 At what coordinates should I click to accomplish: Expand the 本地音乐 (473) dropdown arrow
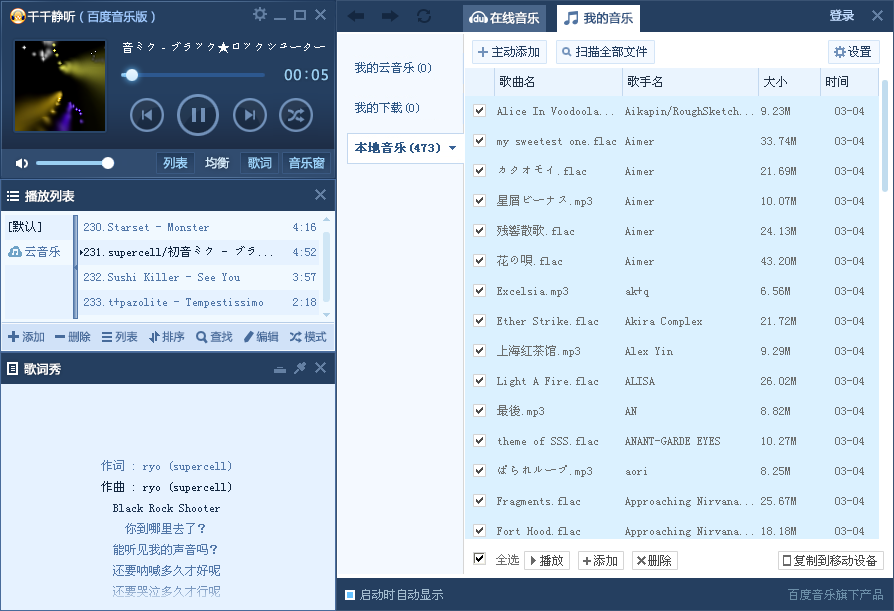(452, 148)
